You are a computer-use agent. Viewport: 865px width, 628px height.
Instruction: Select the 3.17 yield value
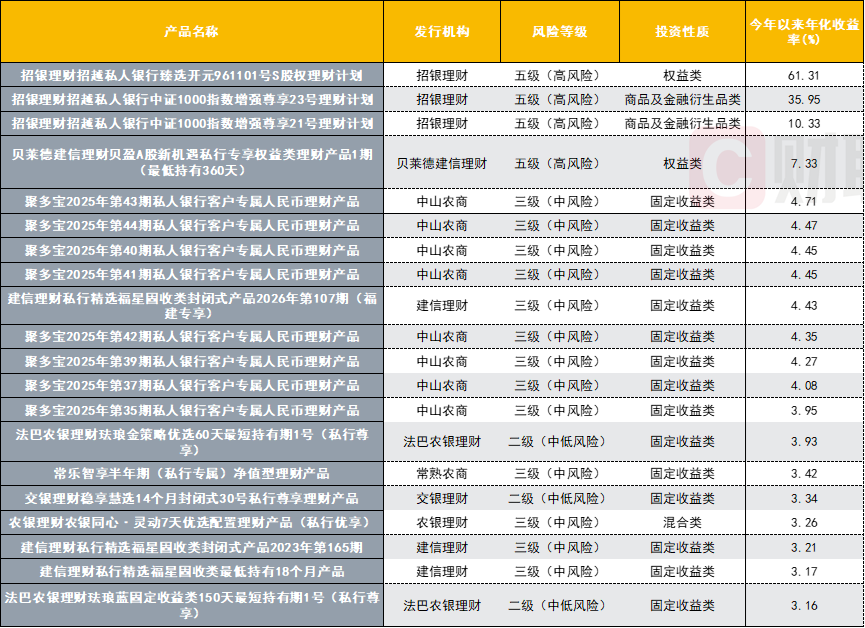point(804,572)
